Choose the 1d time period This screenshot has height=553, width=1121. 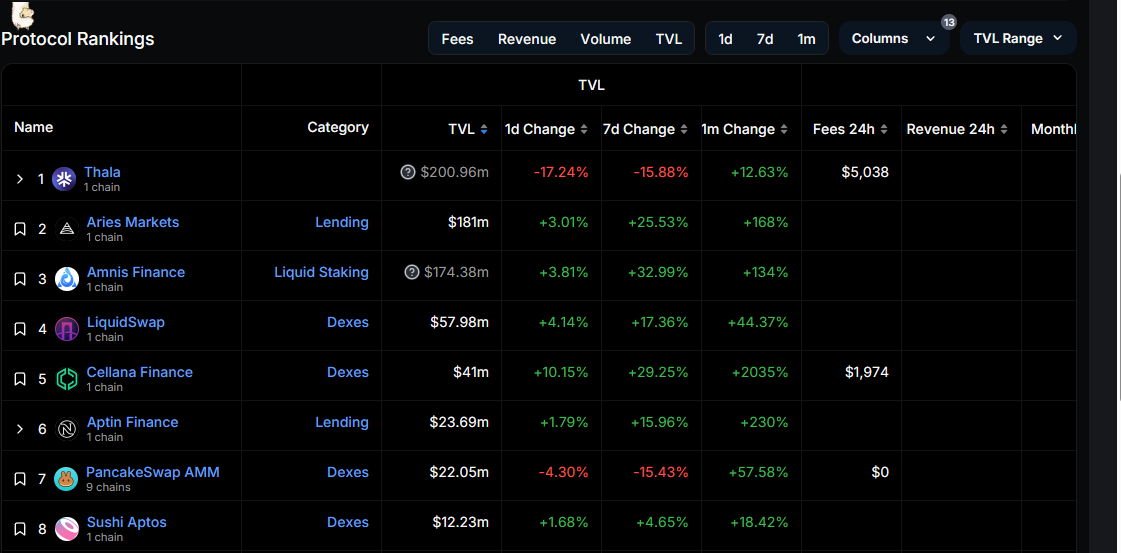[725, 39]
